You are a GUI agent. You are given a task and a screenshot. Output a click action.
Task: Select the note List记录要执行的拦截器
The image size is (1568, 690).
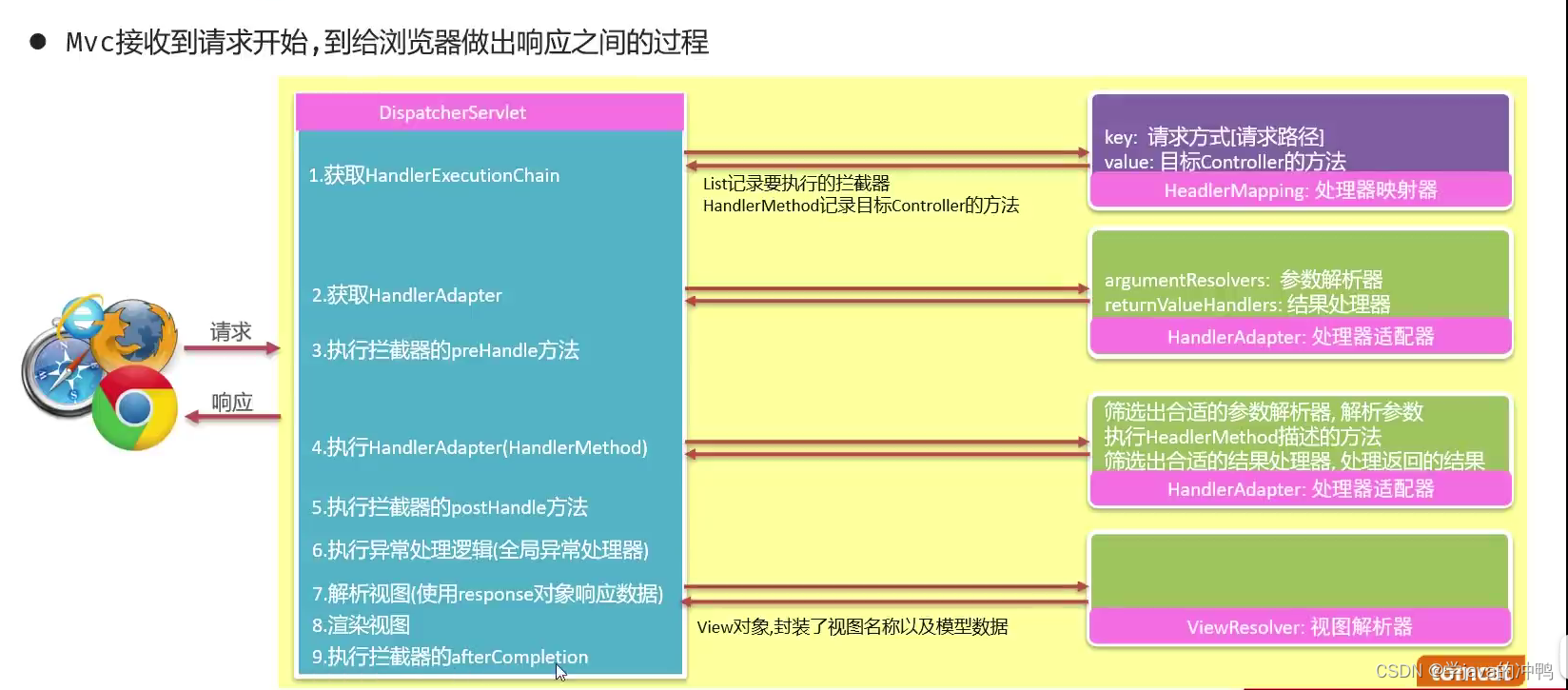point(796,184)
